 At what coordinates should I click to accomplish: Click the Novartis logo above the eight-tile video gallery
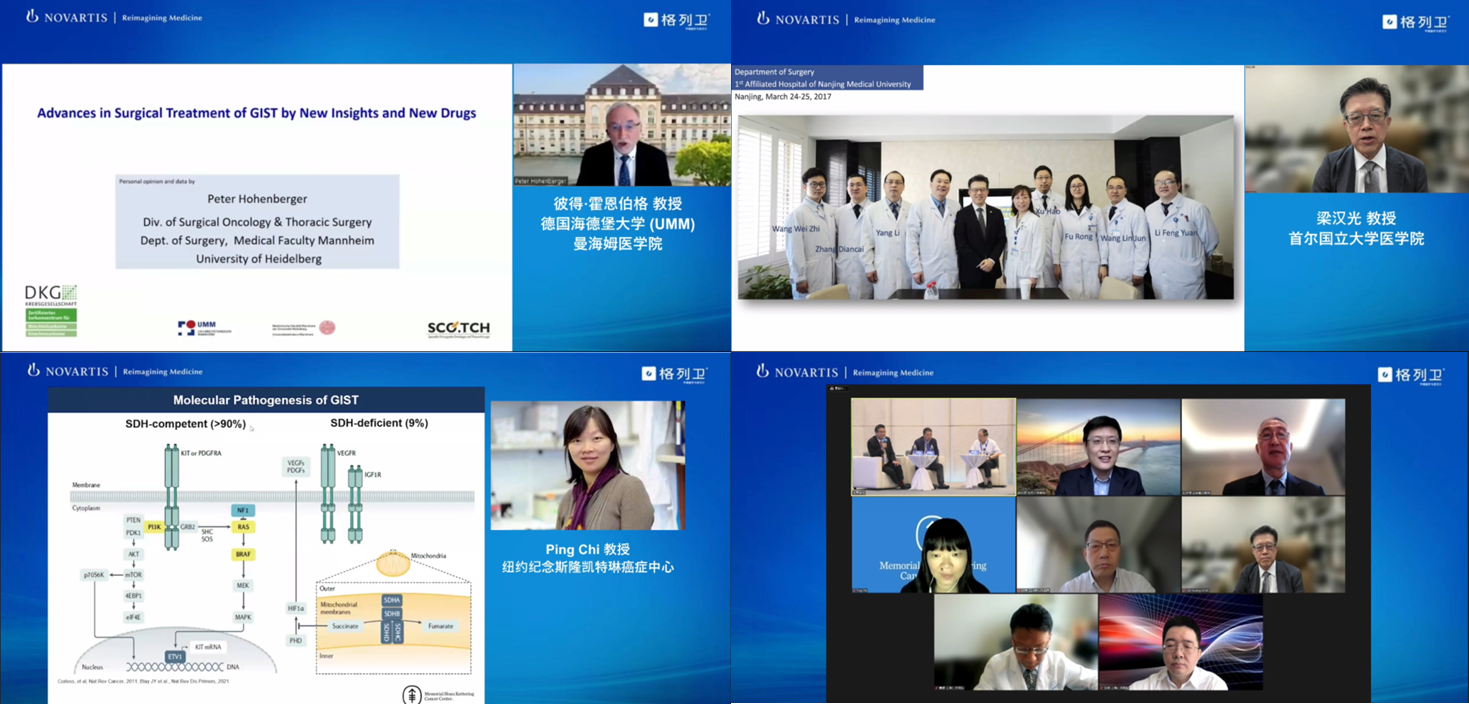(x=846, y=372)
